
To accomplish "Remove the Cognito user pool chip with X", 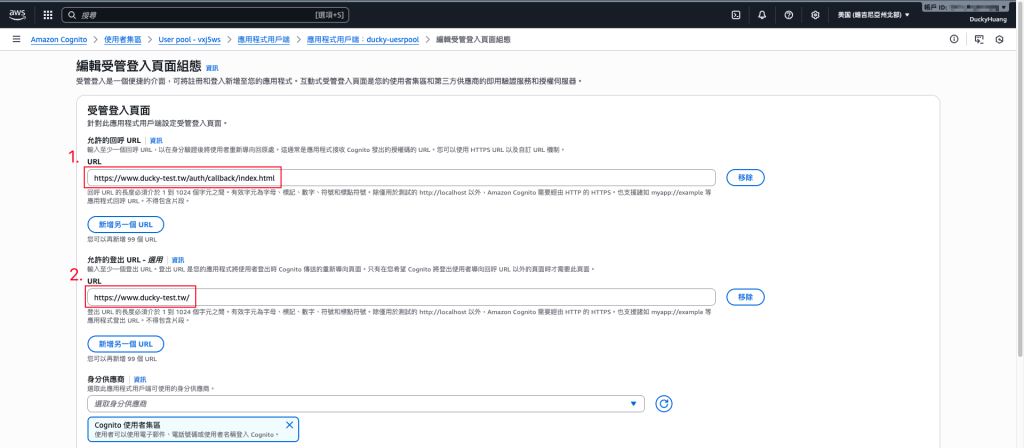I will click(289, 425).
